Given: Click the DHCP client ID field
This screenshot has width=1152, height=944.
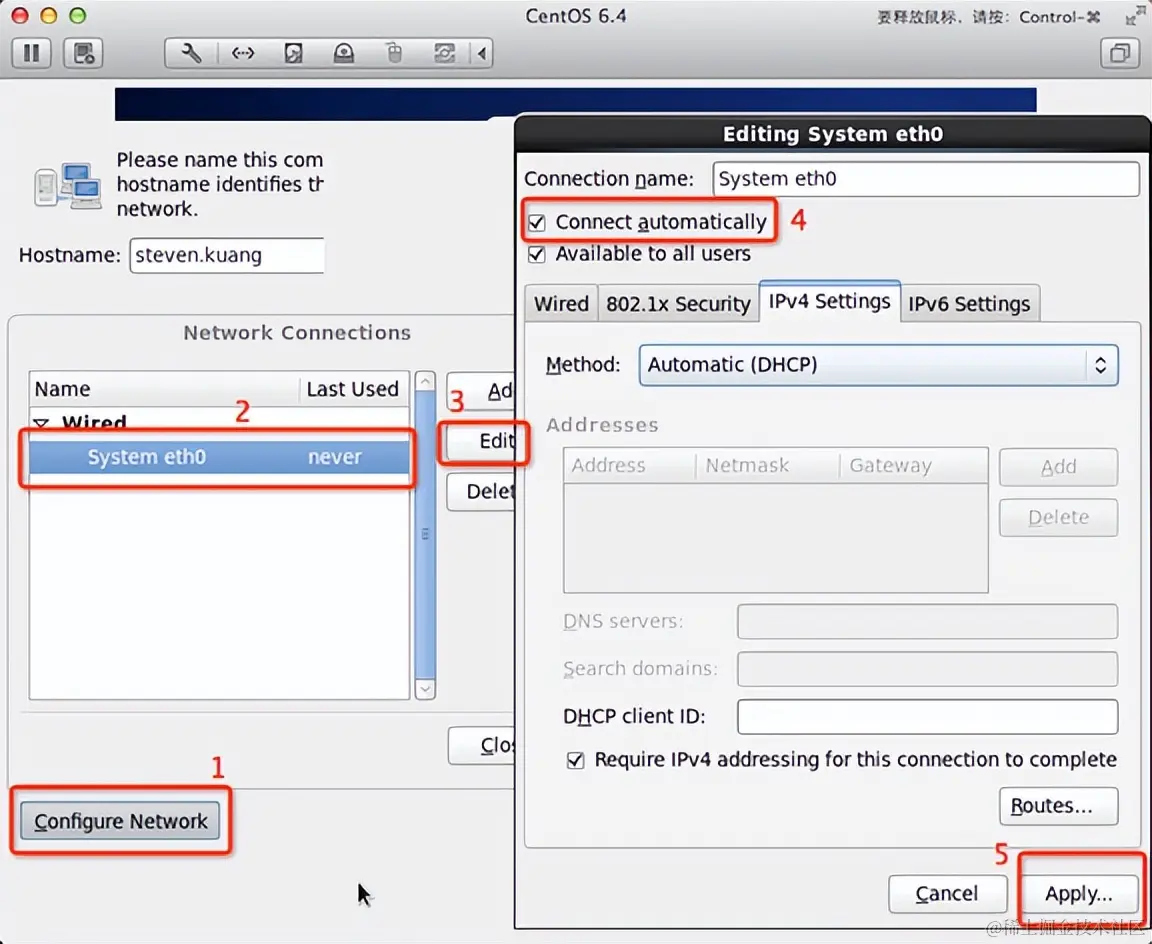Looking at the screenshot, I should pos(927,716).
